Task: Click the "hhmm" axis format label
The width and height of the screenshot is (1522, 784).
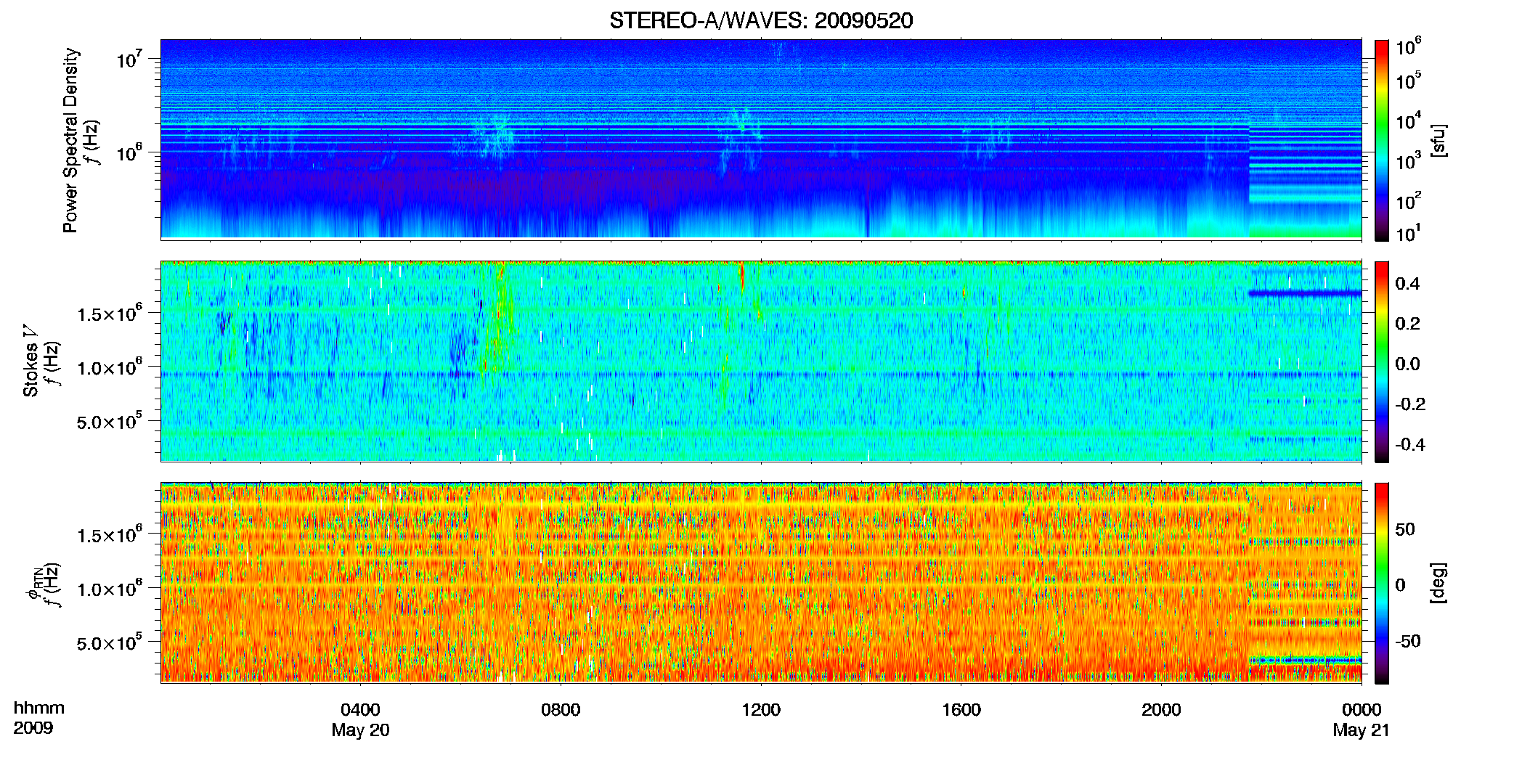Action: (39, 709)
